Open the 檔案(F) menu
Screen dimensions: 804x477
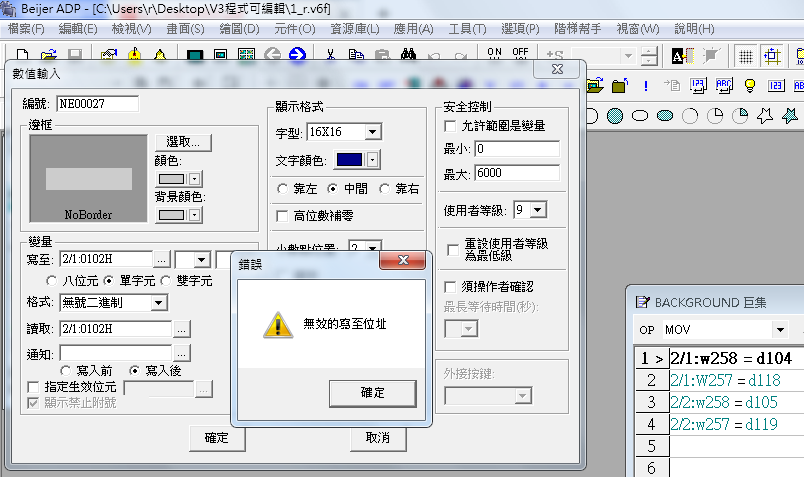pos(25,28)
